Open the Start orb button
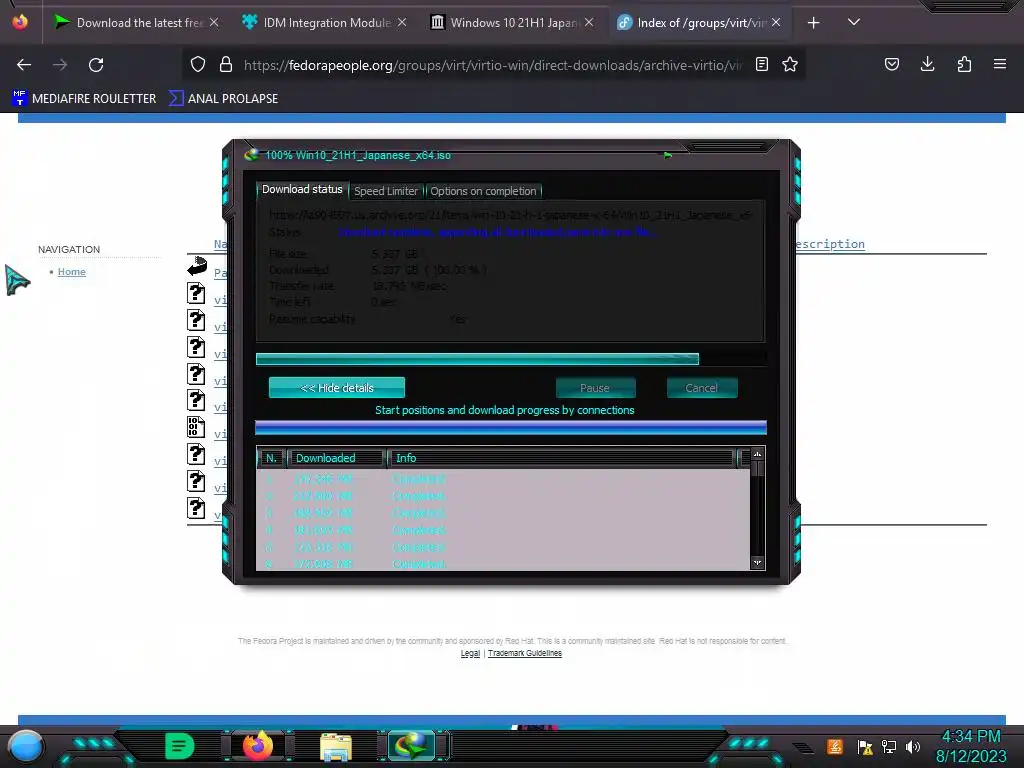 tap(25, 746)
